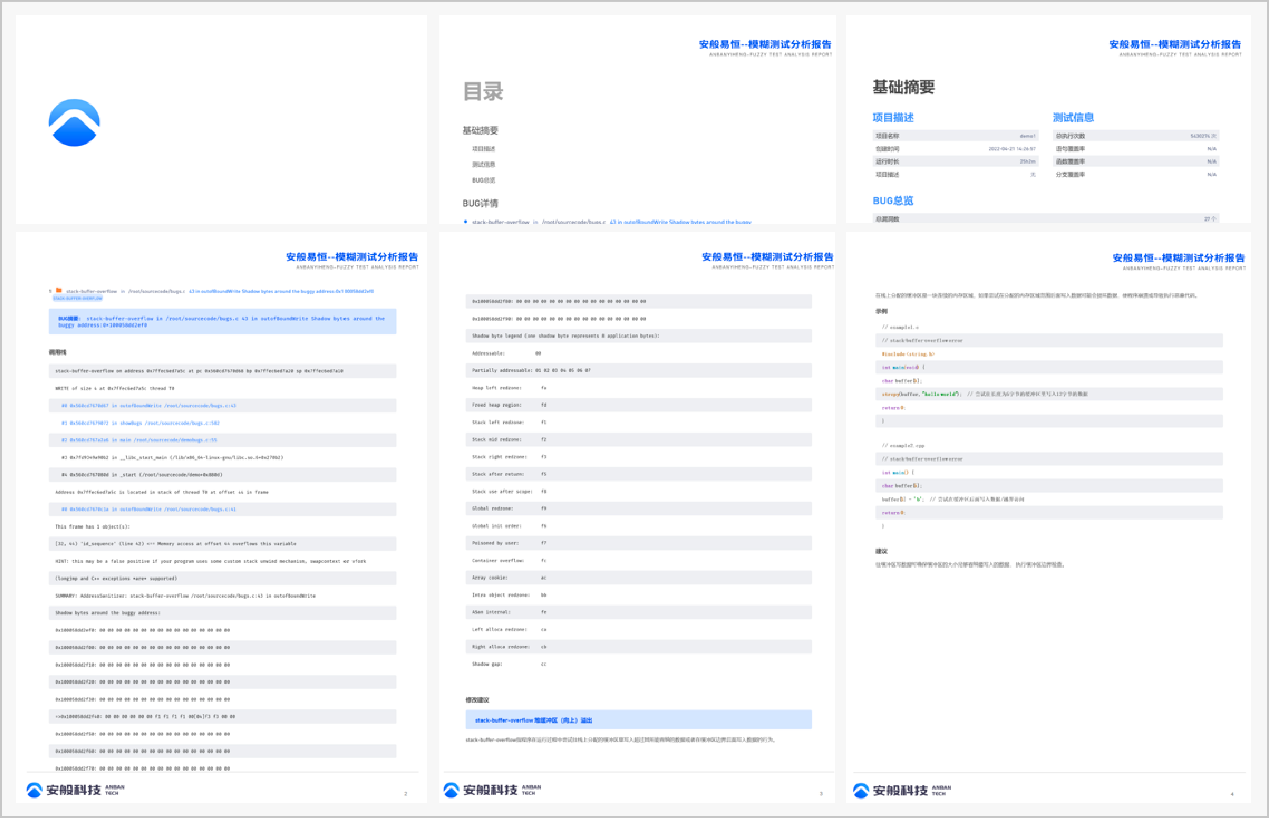Screen dimensions: 1269x818
Task: Select the 目录 table of contents page thumbnail
Action: [x=636, y=119]
